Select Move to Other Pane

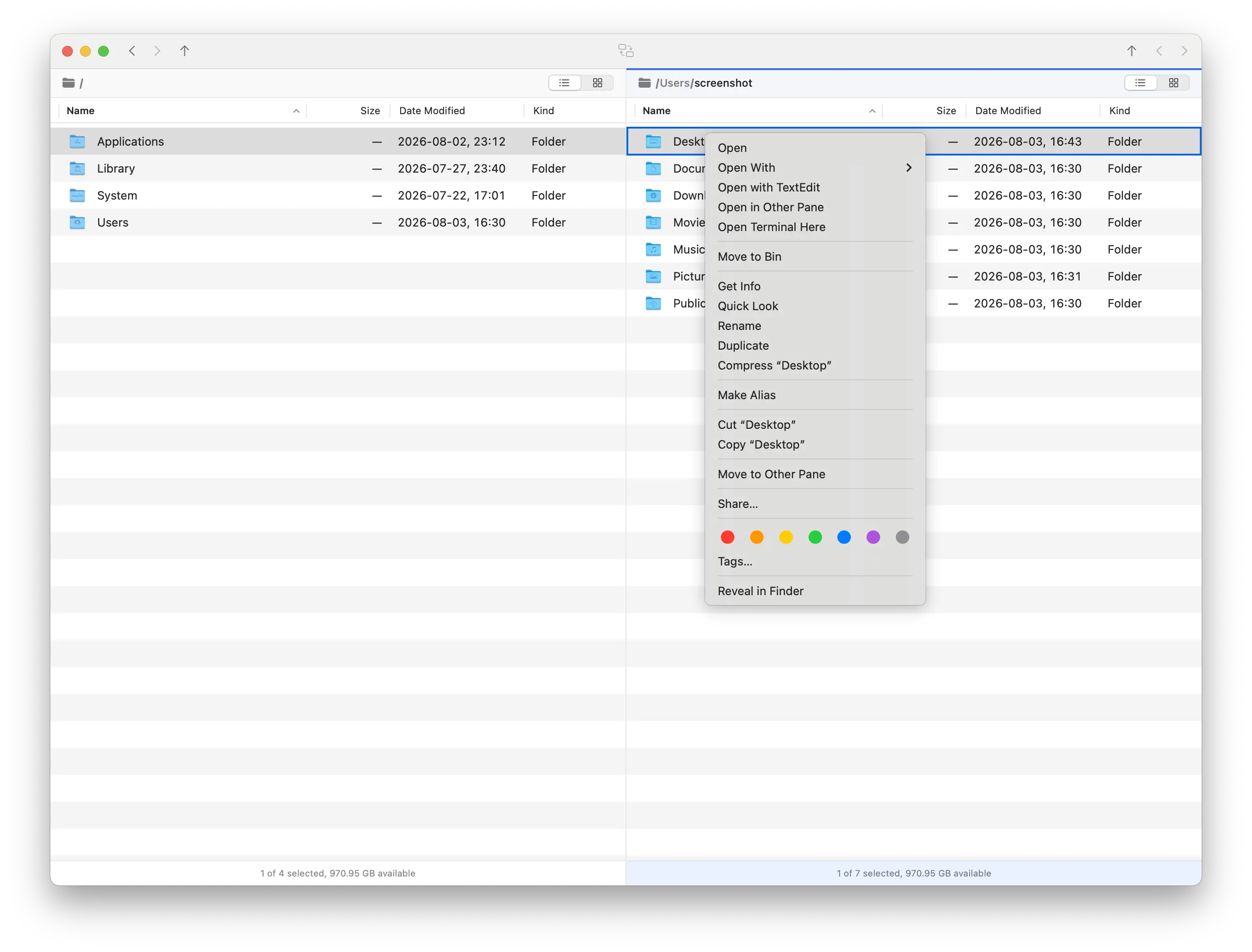[815, 474]
